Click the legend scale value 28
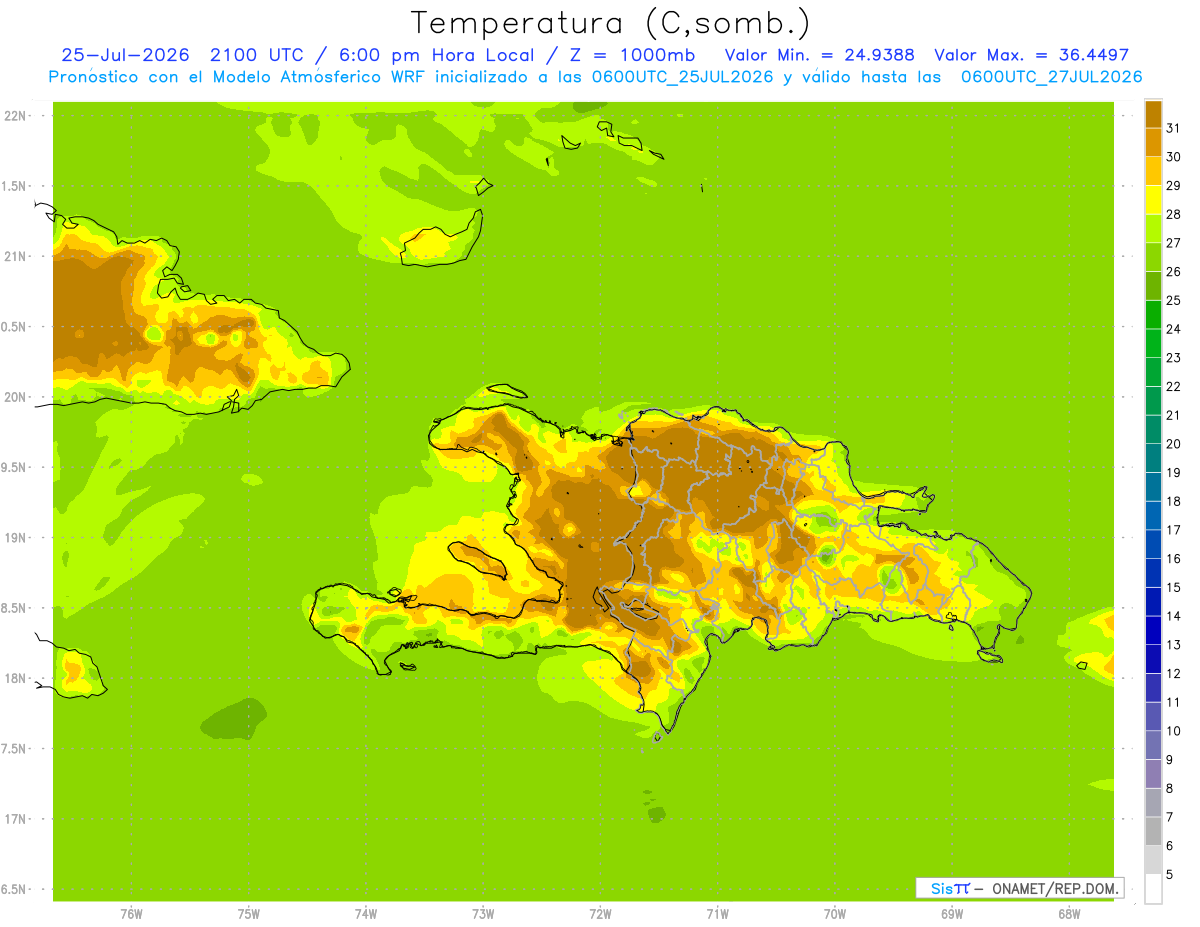 1173,214
